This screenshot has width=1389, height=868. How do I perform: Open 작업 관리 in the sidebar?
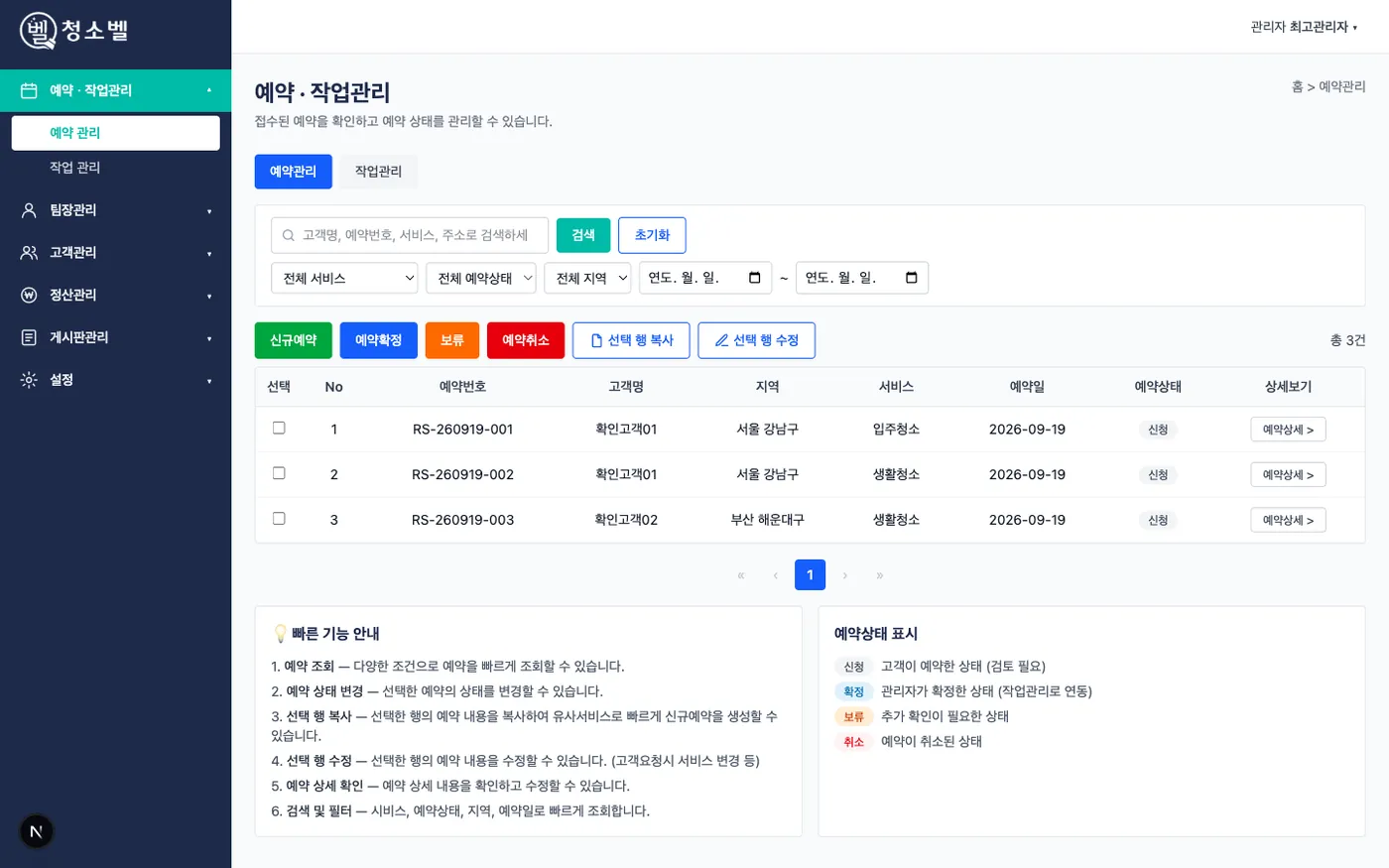click(115, 168)
